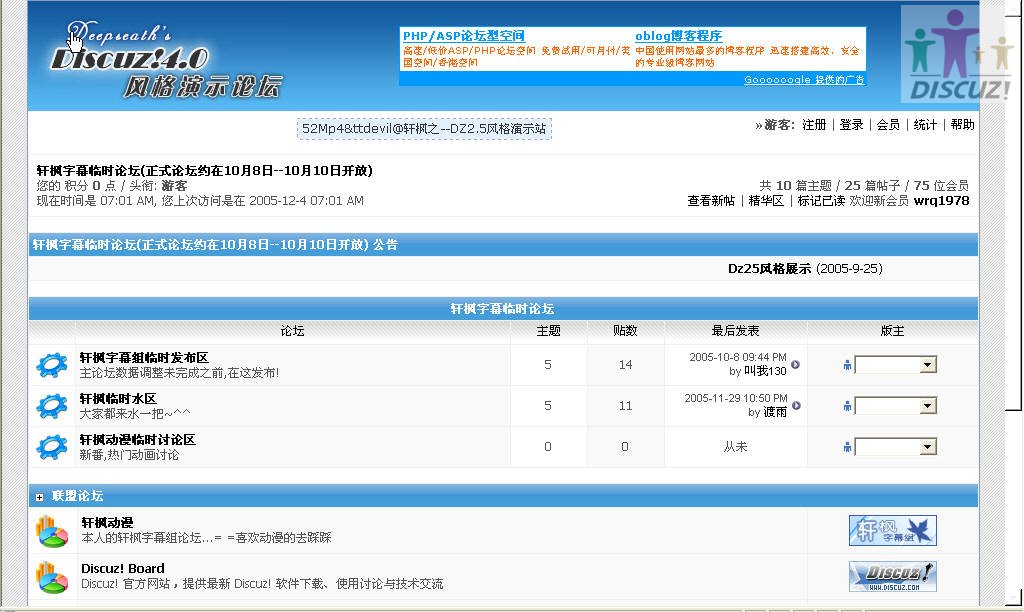Click user 叫我130 in last post column
Viewport: 1024px width, 612px height.
[765, 372]
